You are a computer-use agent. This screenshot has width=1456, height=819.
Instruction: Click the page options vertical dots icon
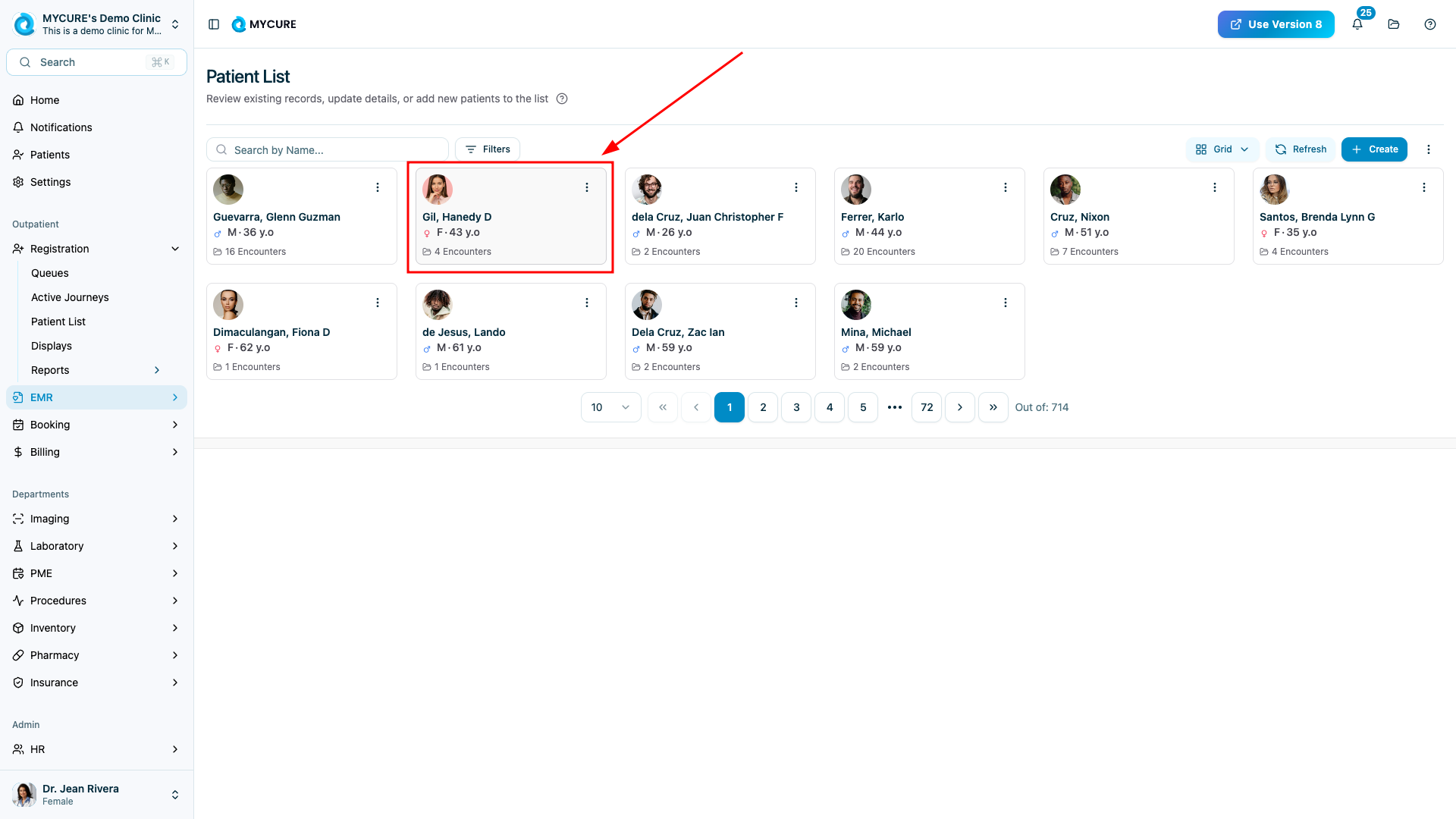click(1429, 149)
